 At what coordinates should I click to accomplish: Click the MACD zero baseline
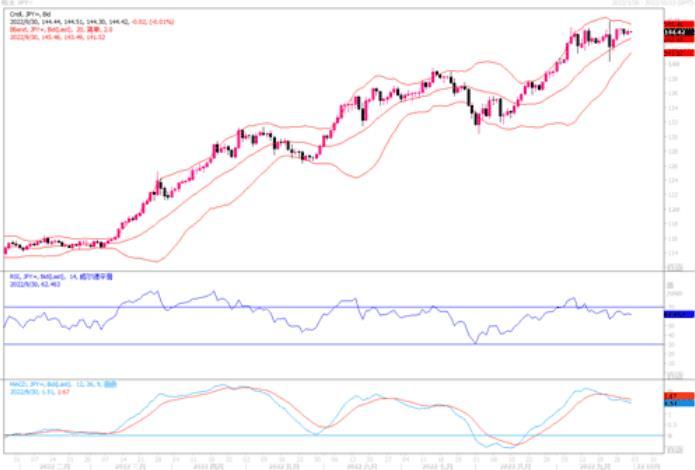[334, 435]
